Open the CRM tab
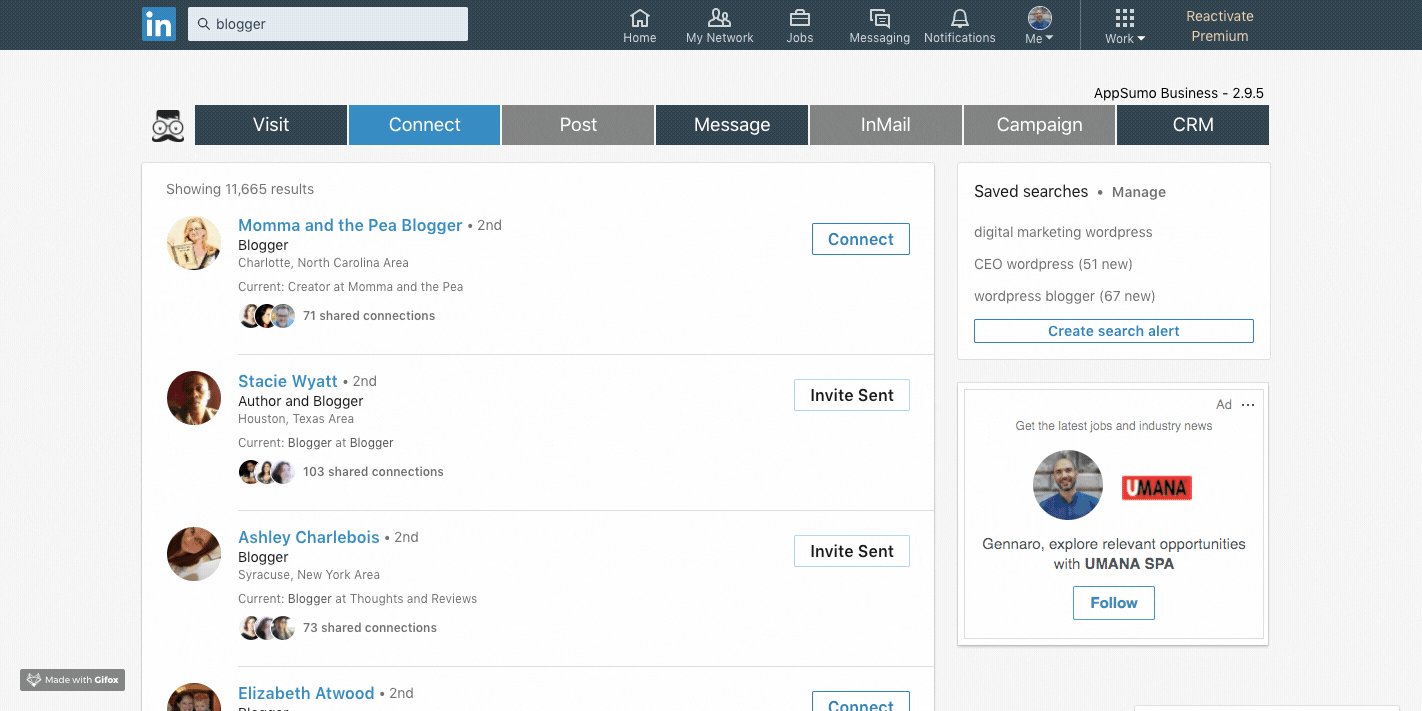 [x=1193, y=125]
